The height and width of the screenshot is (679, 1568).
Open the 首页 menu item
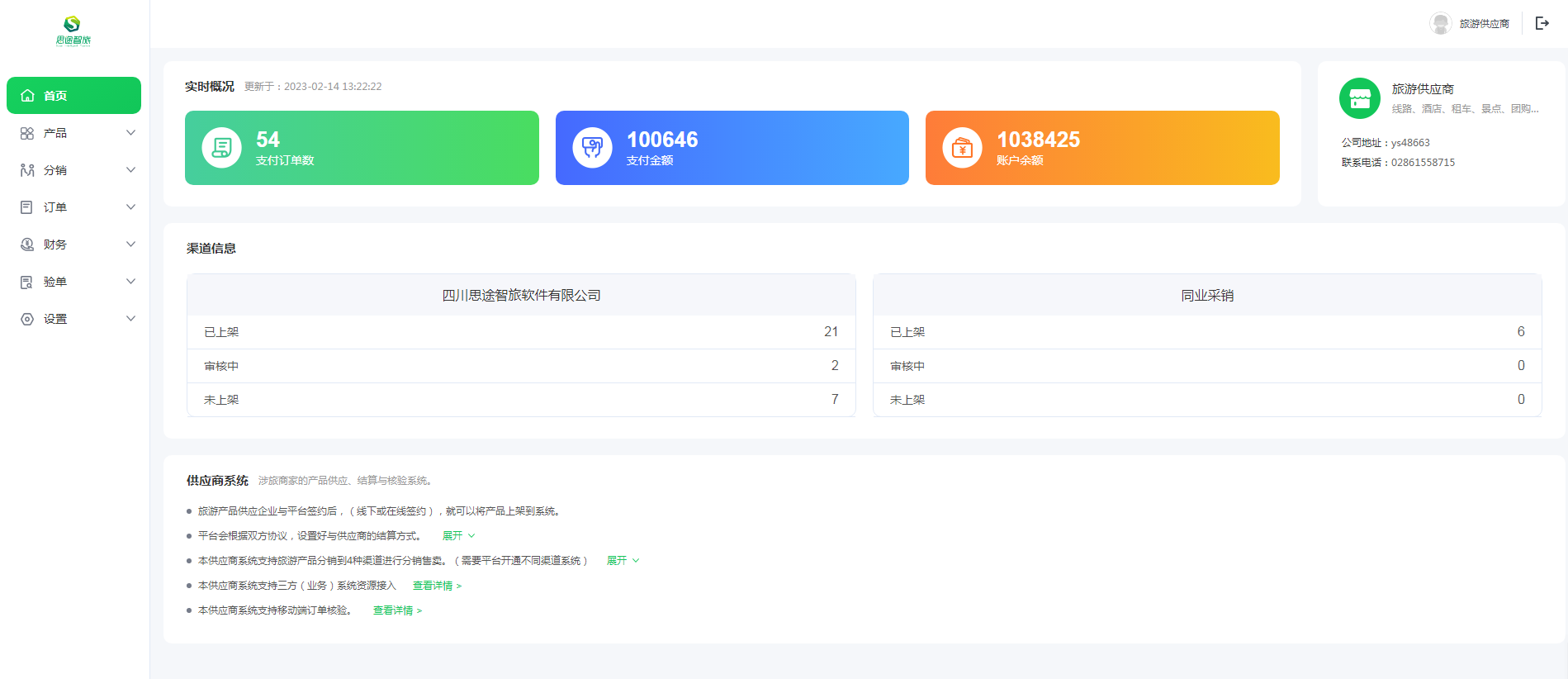point(73,96)
